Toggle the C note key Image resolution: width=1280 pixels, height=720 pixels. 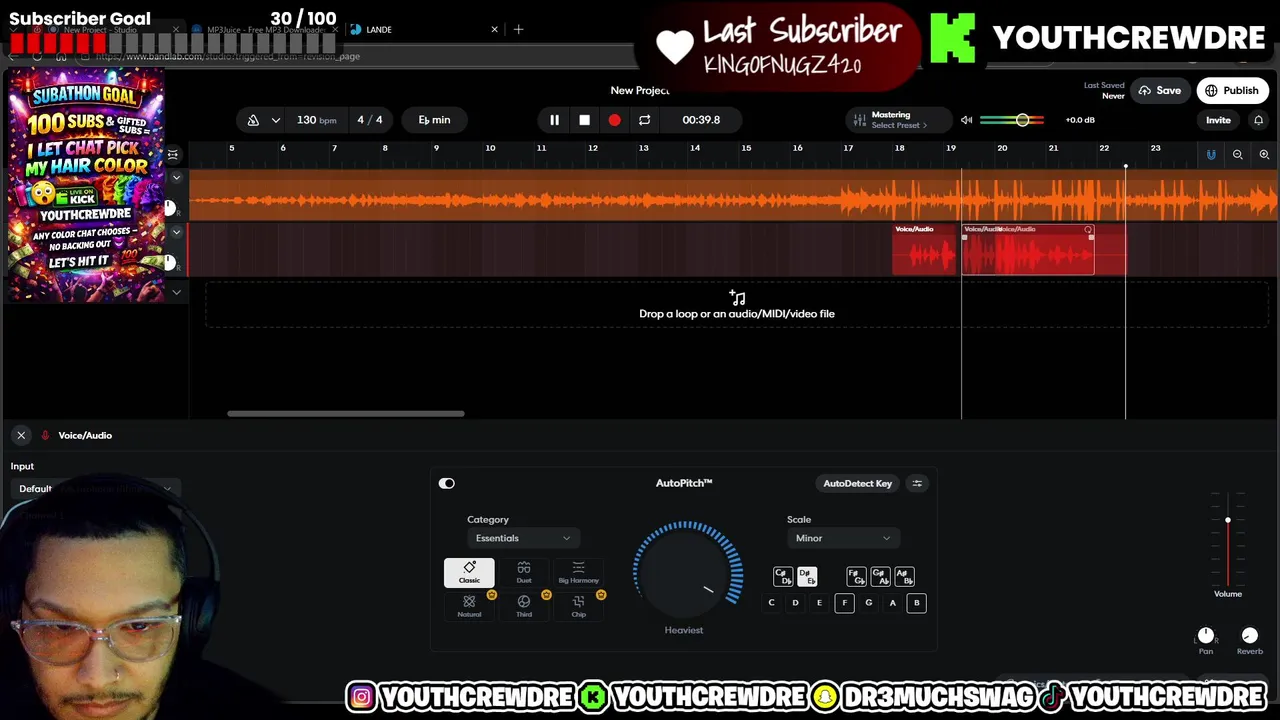coord(771,603)
